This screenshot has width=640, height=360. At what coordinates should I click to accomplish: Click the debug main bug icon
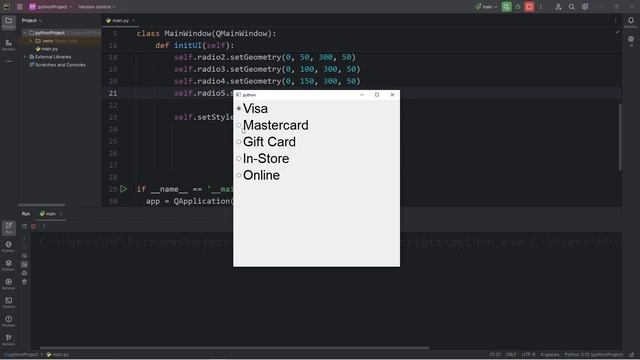(518, 7)
